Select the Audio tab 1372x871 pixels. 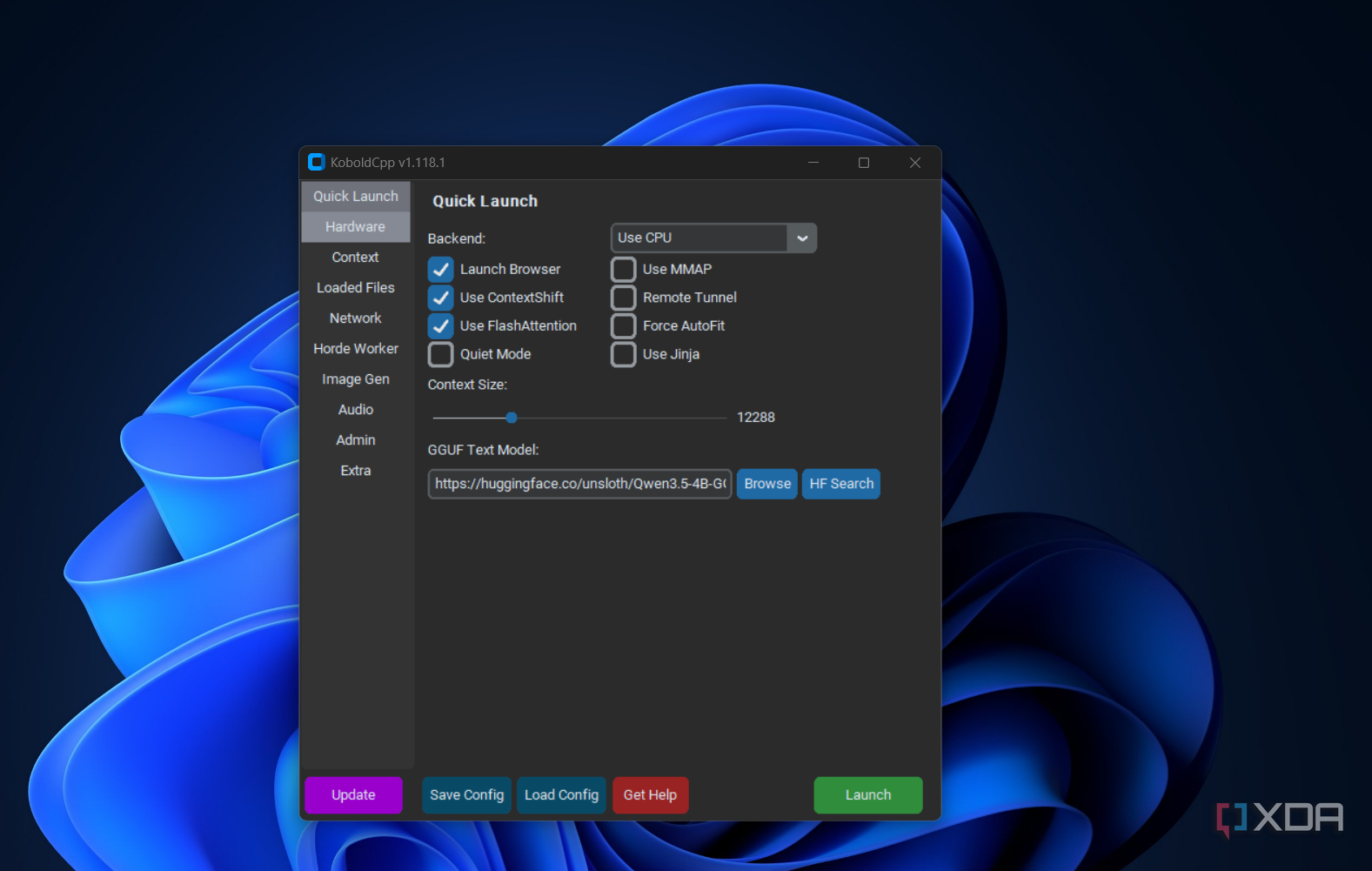pos(356,410)
